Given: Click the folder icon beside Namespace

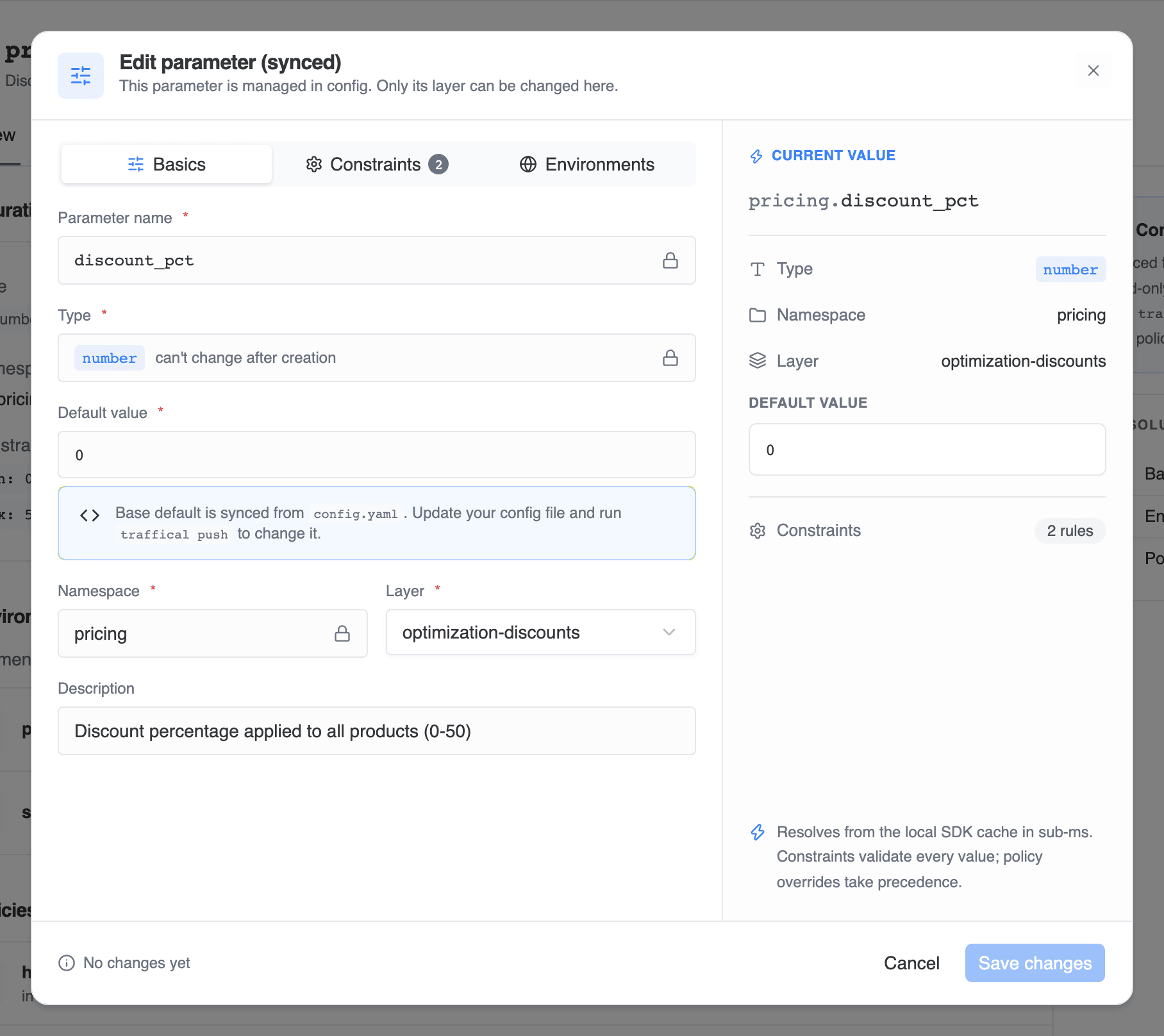Looking at the screenshot, I should 758,315.
